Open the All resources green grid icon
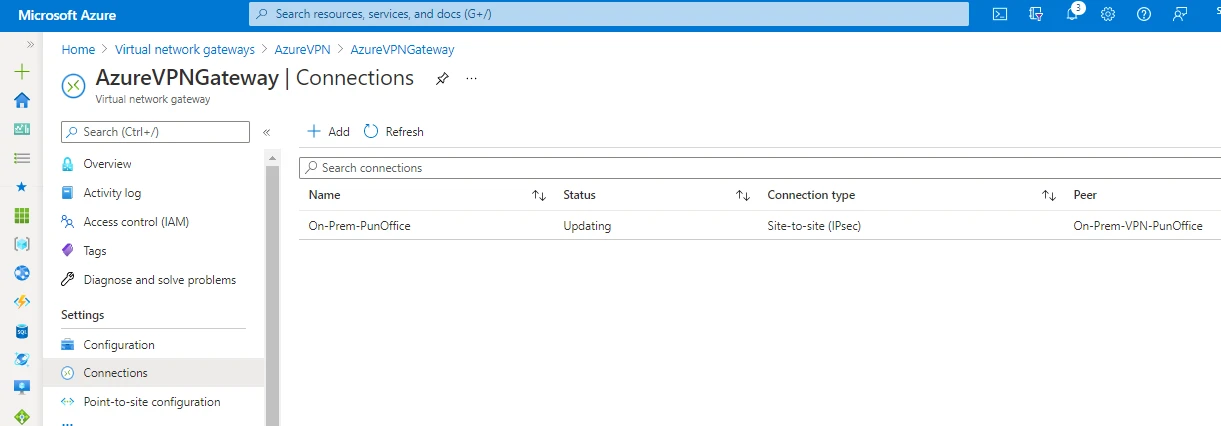 click(21, 216)
